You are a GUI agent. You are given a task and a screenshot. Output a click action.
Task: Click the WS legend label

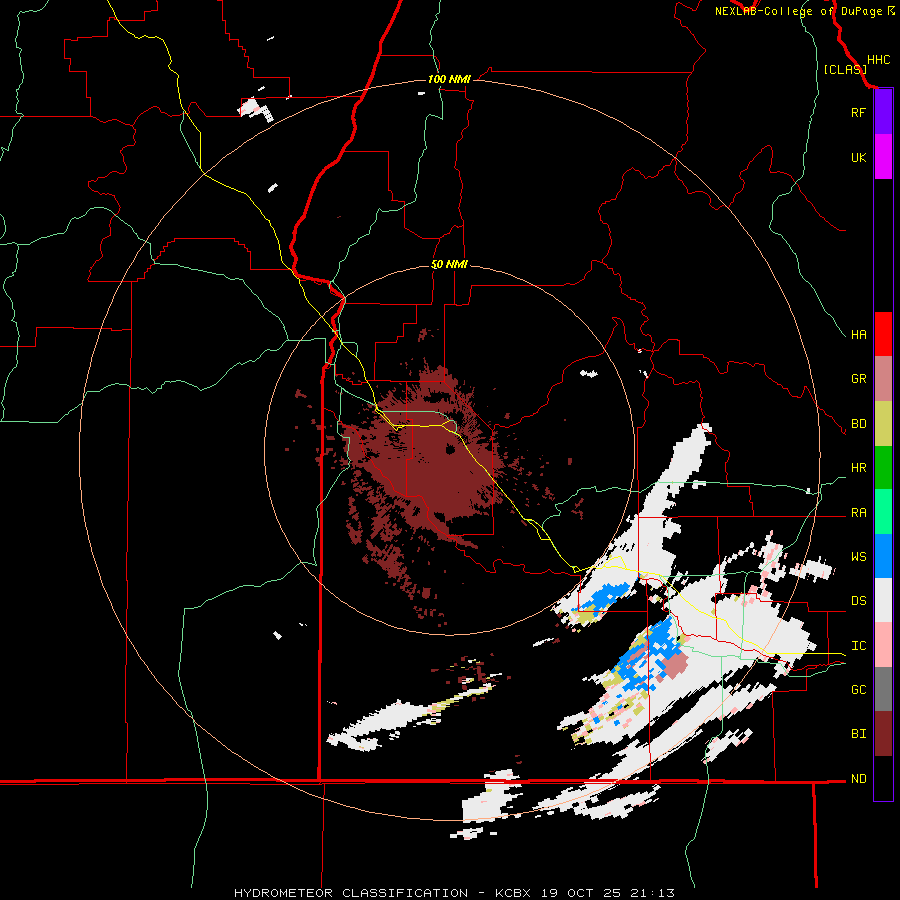click(x=858, y=556)
